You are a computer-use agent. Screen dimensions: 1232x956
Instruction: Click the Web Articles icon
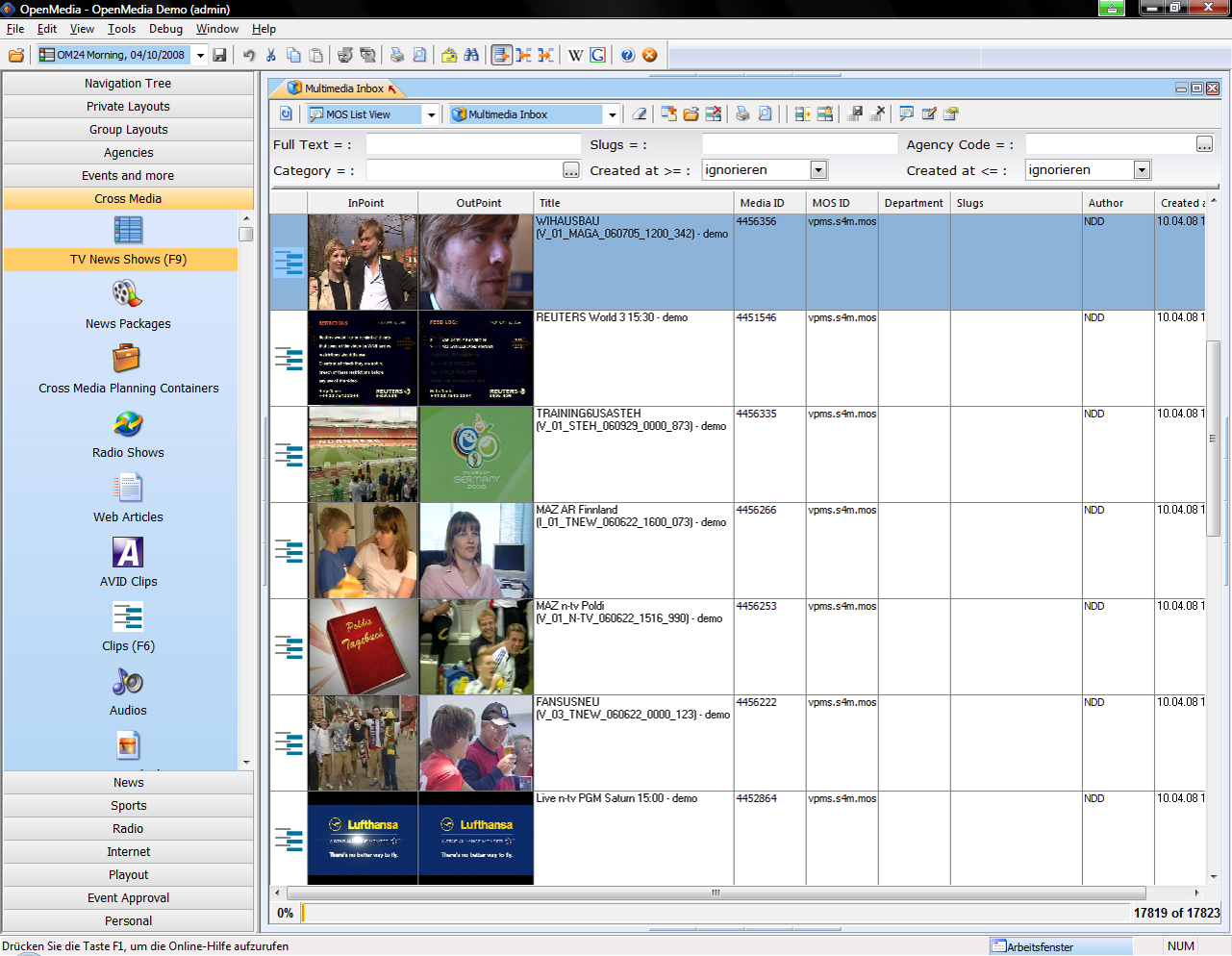tap(127, 488)
